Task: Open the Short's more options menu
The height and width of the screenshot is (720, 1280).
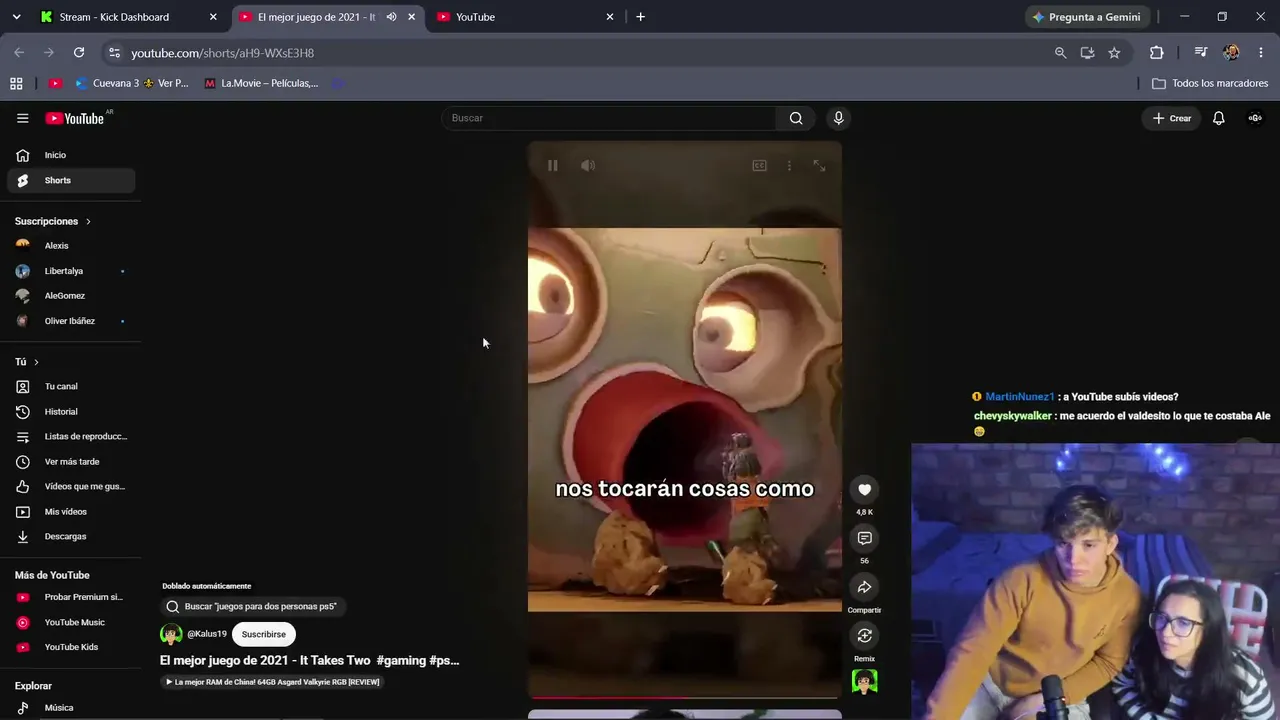Action: [x=789, y=166]
